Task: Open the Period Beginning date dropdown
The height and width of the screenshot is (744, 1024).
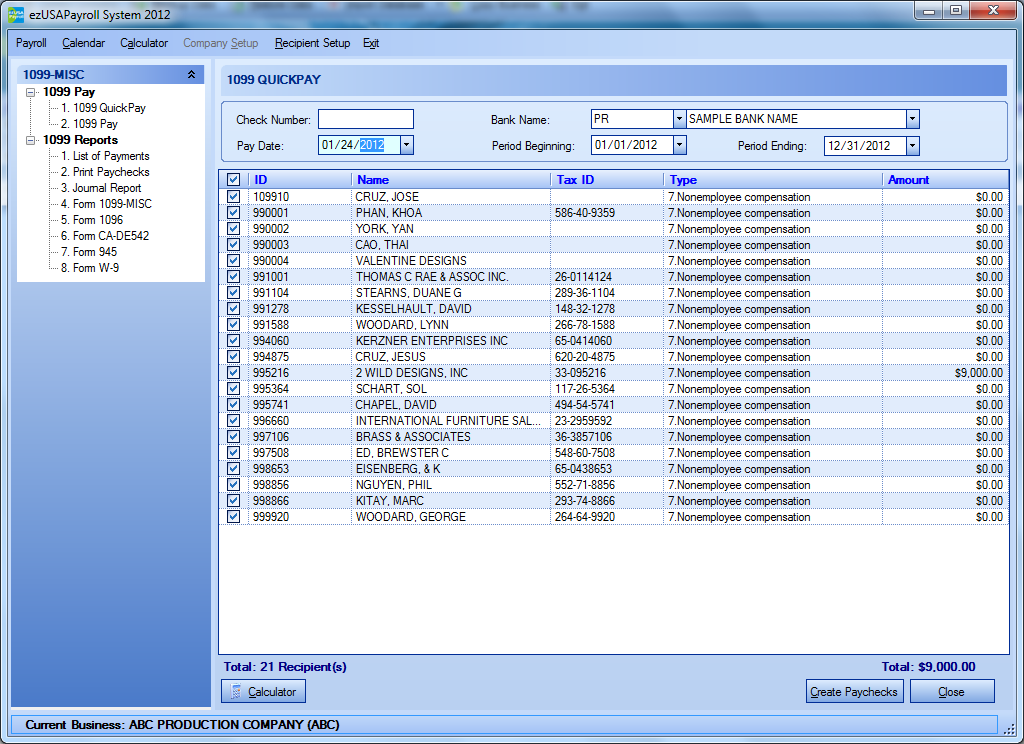Action: [x=680, y=145]
